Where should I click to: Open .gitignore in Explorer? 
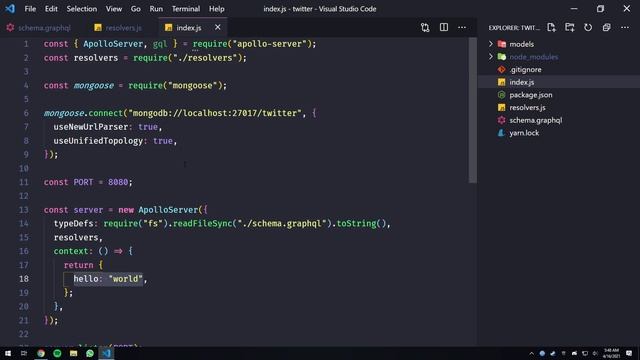click(x=525, y=69)
